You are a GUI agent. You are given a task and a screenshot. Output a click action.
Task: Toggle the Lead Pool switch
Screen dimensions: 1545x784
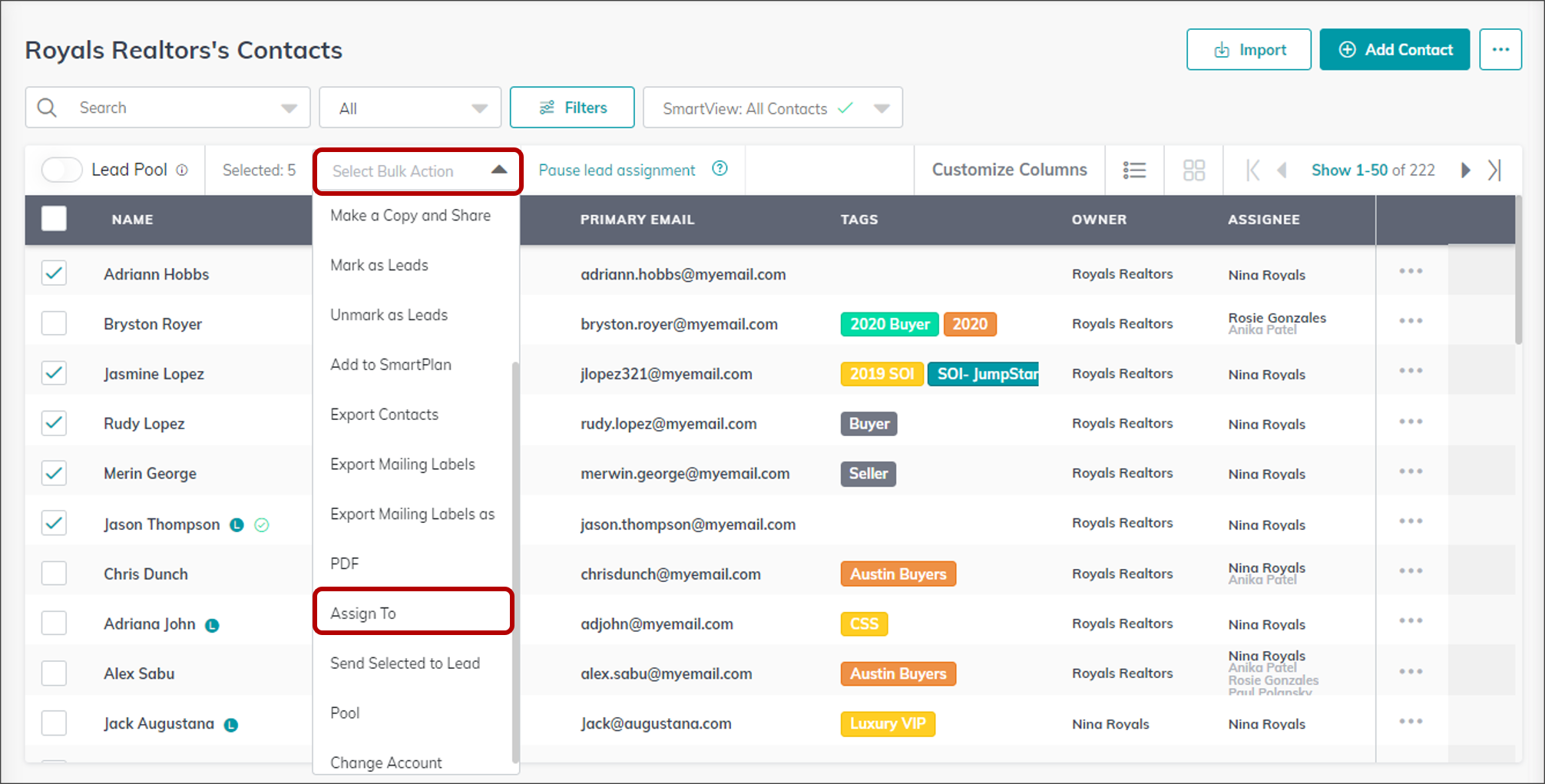(61, 170)
